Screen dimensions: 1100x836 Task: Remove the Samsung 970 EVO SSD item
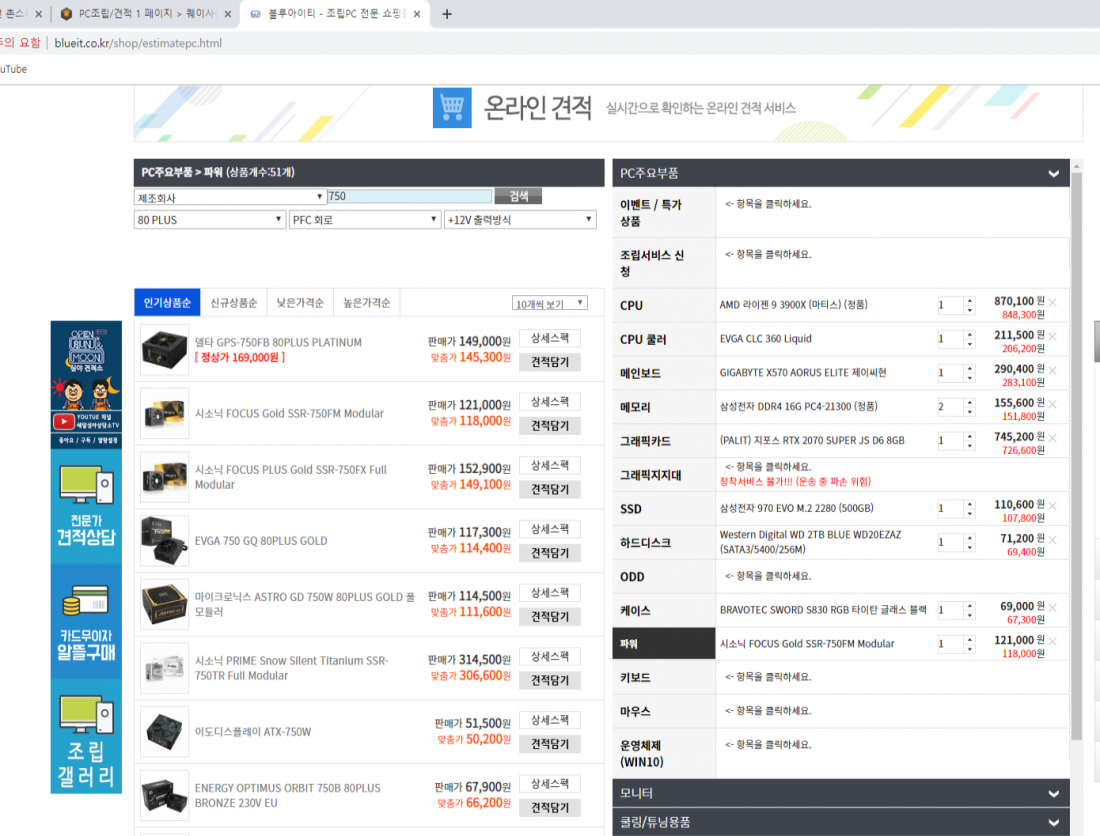coord(1052,506)
